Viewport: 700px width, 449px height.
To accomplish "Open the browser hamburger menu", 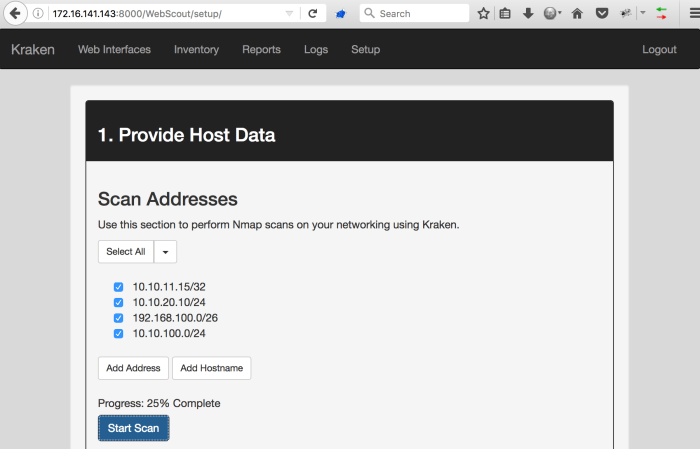I will (x=694, y=13).
